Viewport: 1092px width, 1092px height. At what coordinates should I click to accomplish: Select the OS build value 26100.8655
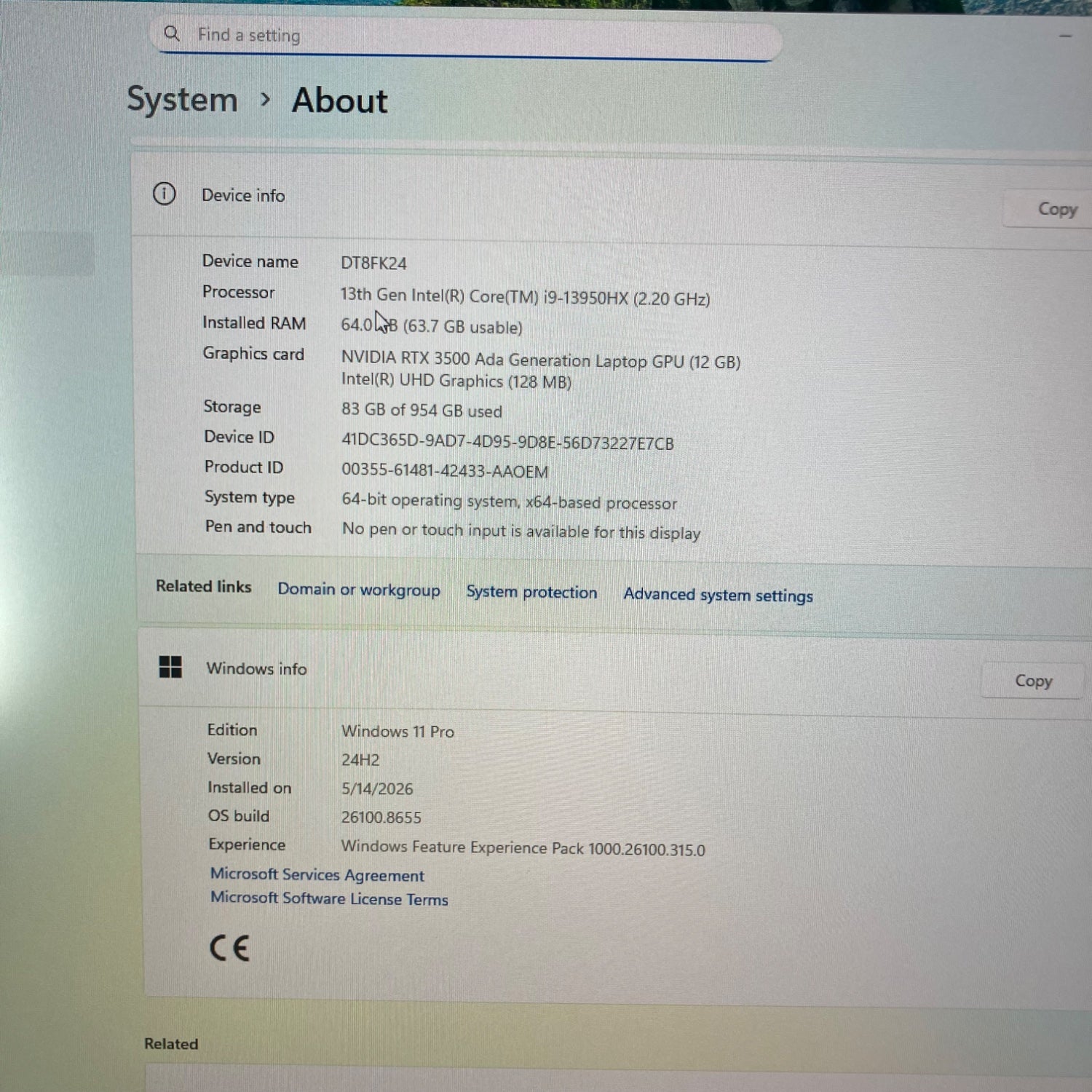click(x=381, y=818)
